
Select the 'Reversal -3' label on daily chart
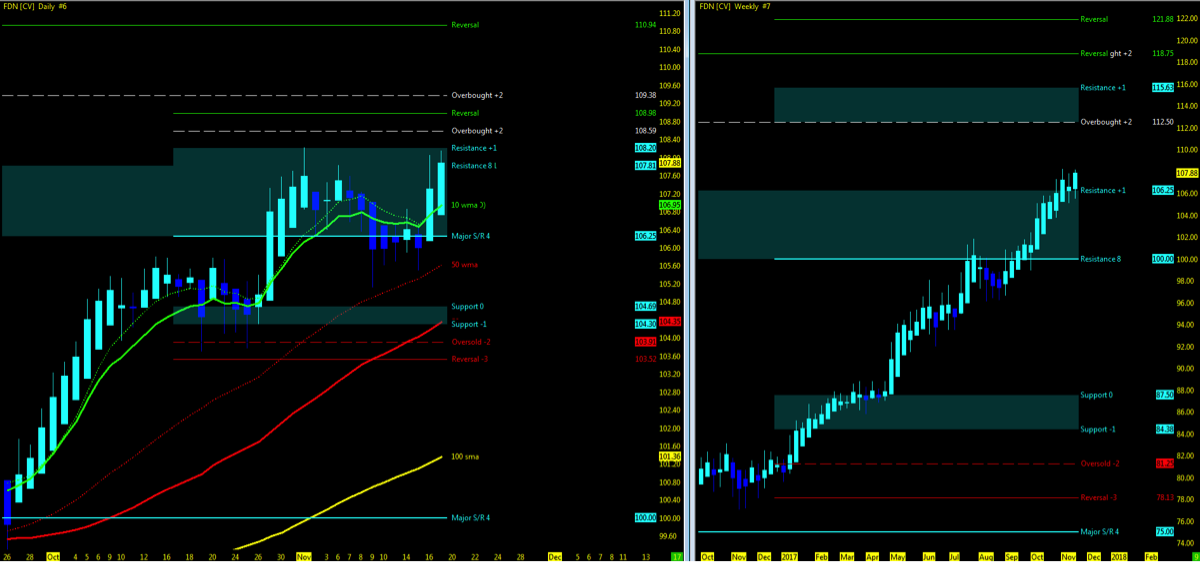click(x=470, y=359)
